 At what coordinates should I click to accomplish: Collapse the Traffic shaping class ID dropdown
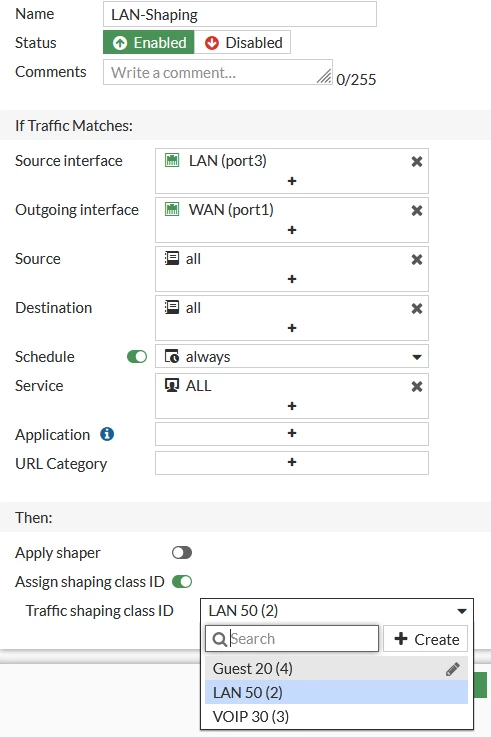pos(337,611)
